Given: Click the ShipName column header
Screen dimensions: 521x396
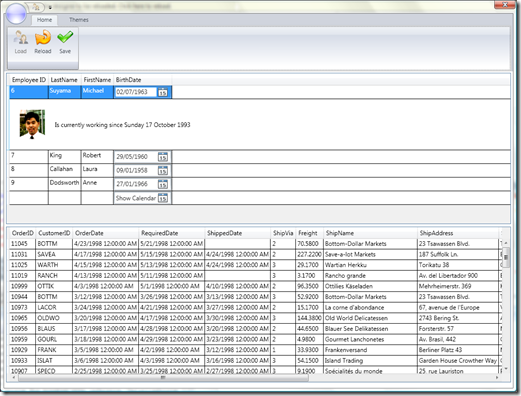Looking at the screenshot, I should pos(370,233).
